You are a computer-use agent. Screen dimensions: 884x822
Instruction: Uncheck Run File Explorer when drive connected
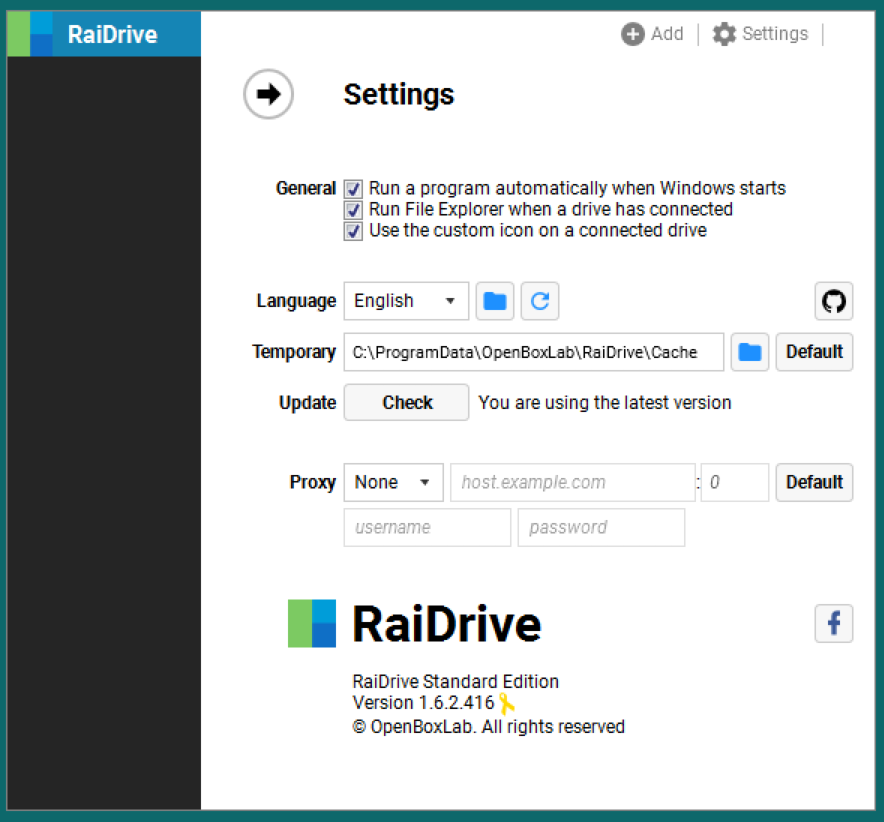pos(353,210)
